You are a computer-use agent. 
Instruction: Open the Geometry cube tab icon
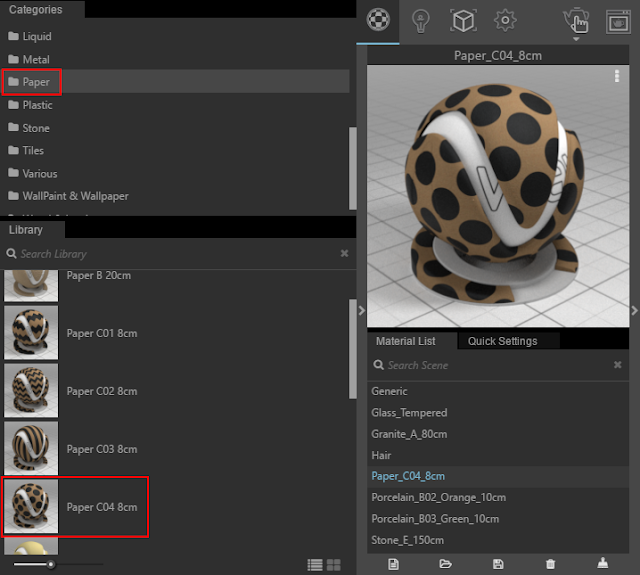tap(463, 20)
